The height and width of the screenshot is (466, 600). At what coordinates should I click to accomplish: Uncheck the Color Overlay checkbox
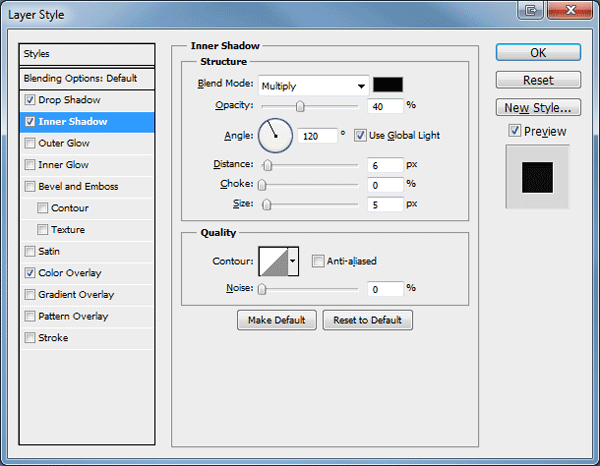[x=30, y=273]
